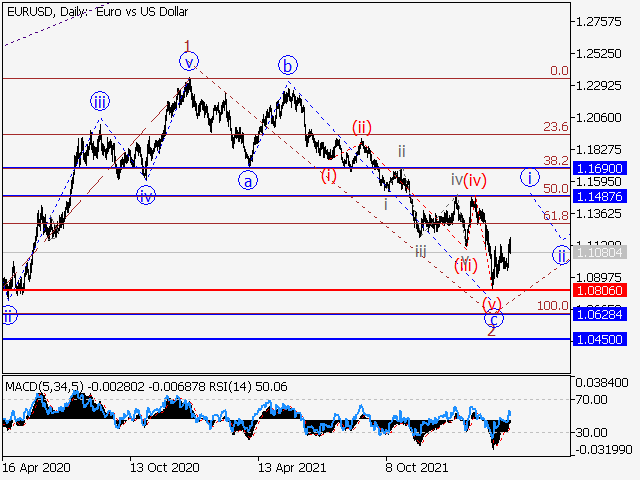Click the 13 Apr 2021 date label
The image size is (640, 480).
pos(292,467)
